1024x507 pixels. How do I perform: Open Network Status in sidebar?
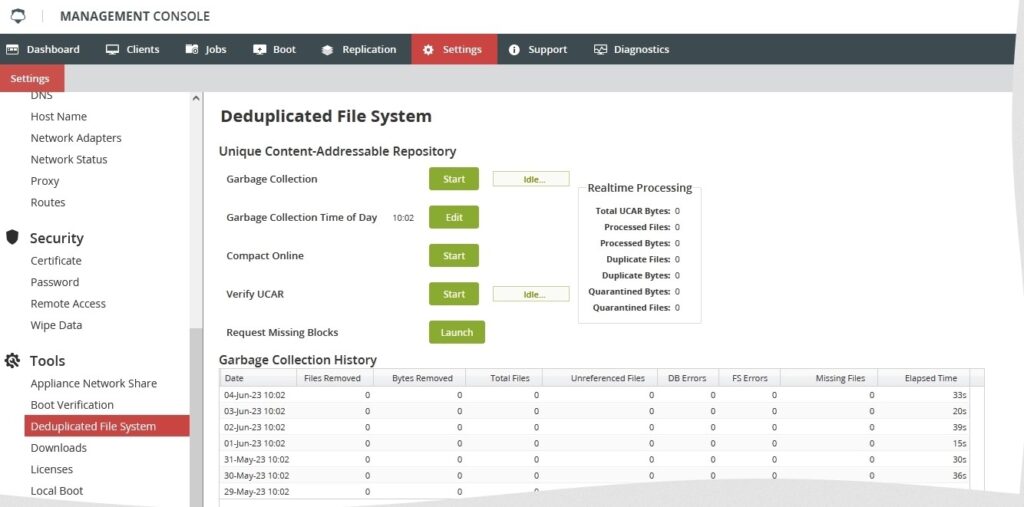tap(69, 159)
